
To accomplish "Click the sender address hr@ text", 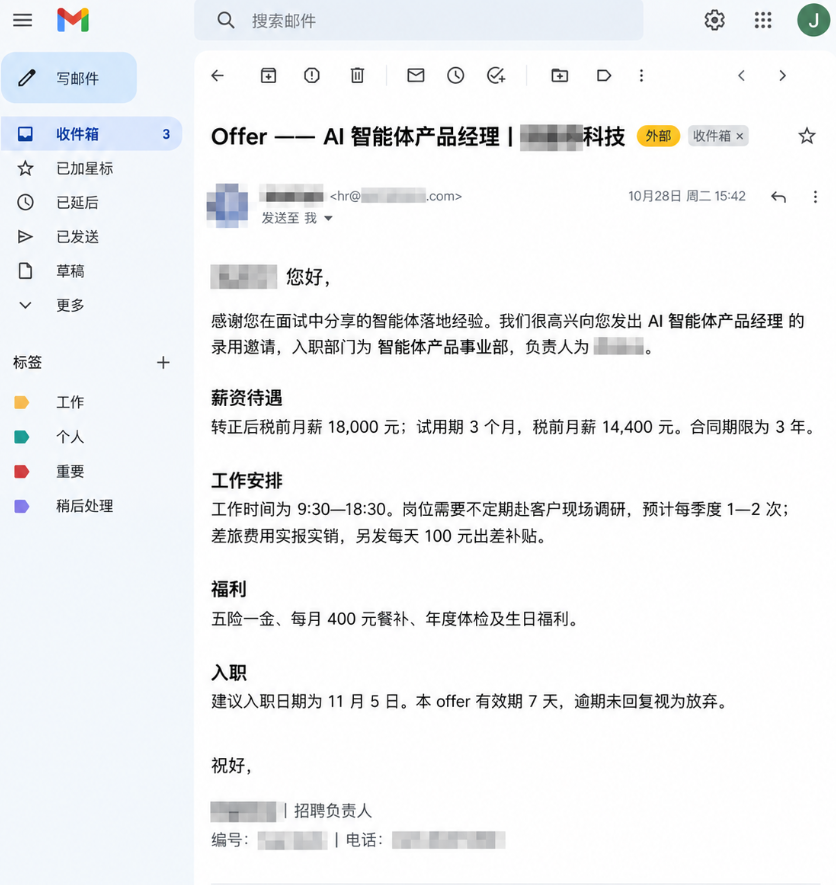I will [x=396, y=196].
